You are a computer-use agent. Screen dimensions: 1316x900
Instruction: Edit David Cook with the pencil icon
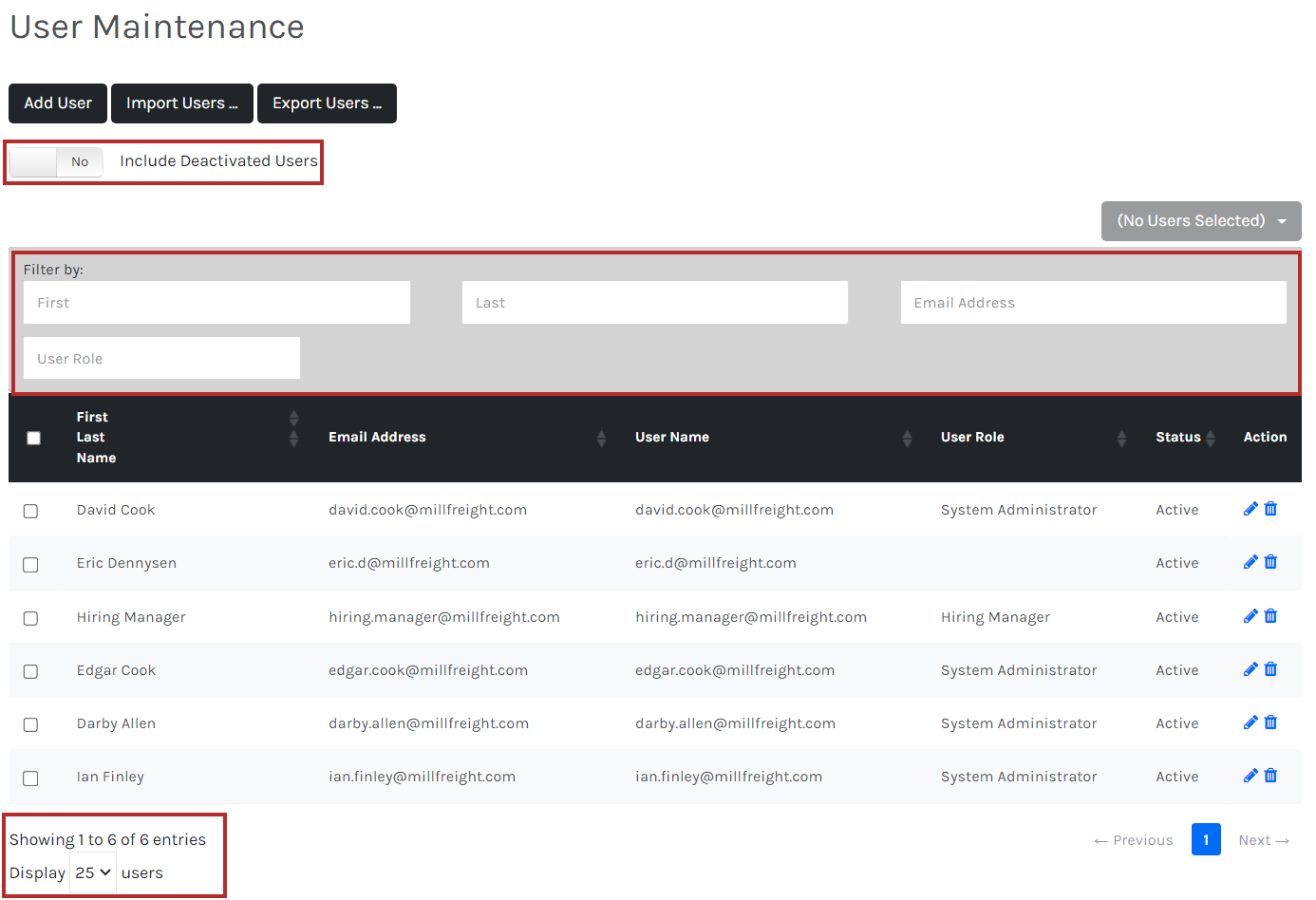click(x=1250, y=509)
